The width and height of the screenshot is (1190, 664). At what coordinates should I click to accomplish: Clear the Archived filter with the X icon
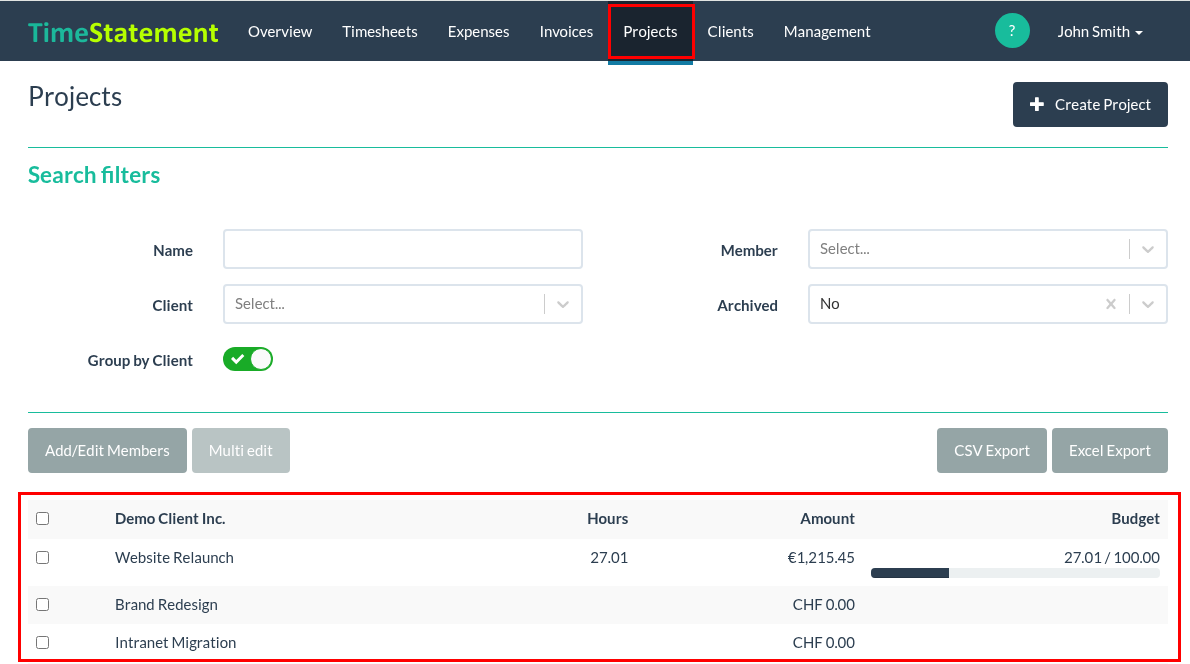(x=1110, y=304)
